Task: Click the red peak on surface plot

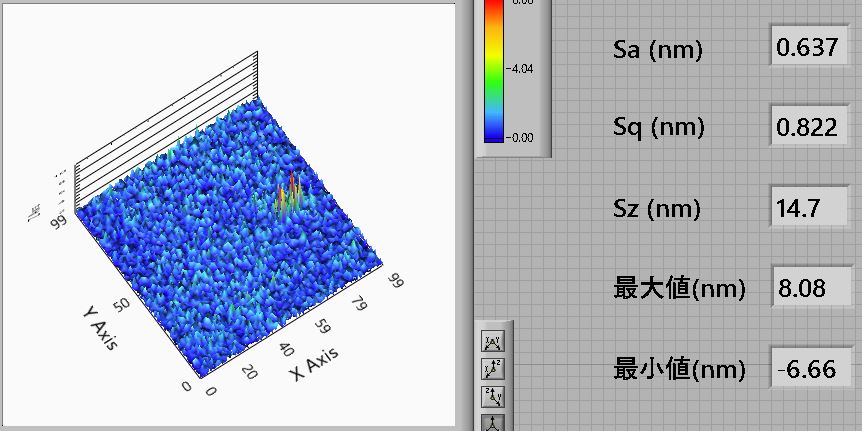Action: click(x=292, y=181)
